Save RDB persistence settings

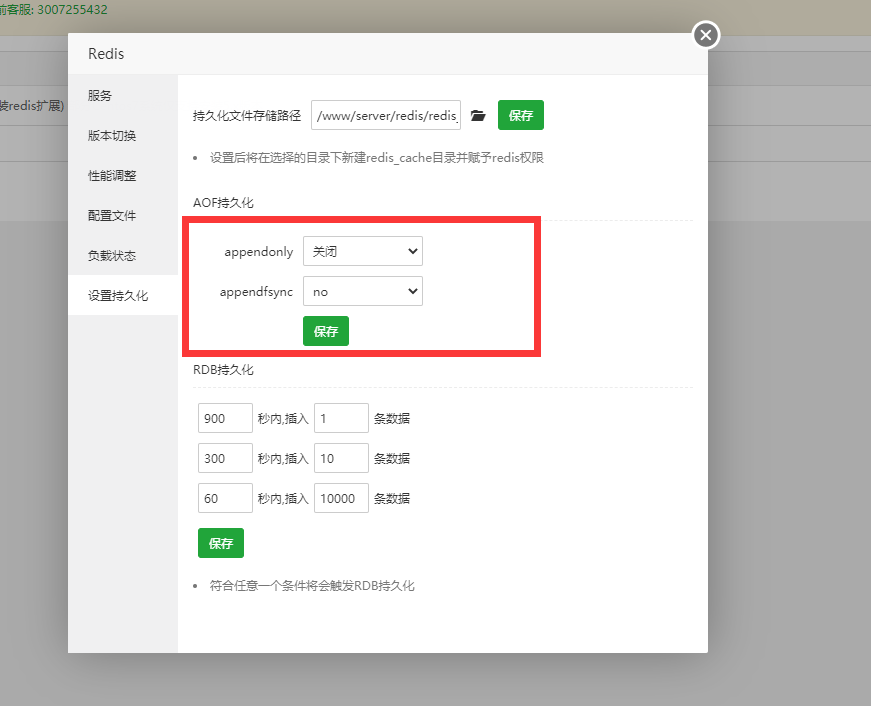coord(221,543)
